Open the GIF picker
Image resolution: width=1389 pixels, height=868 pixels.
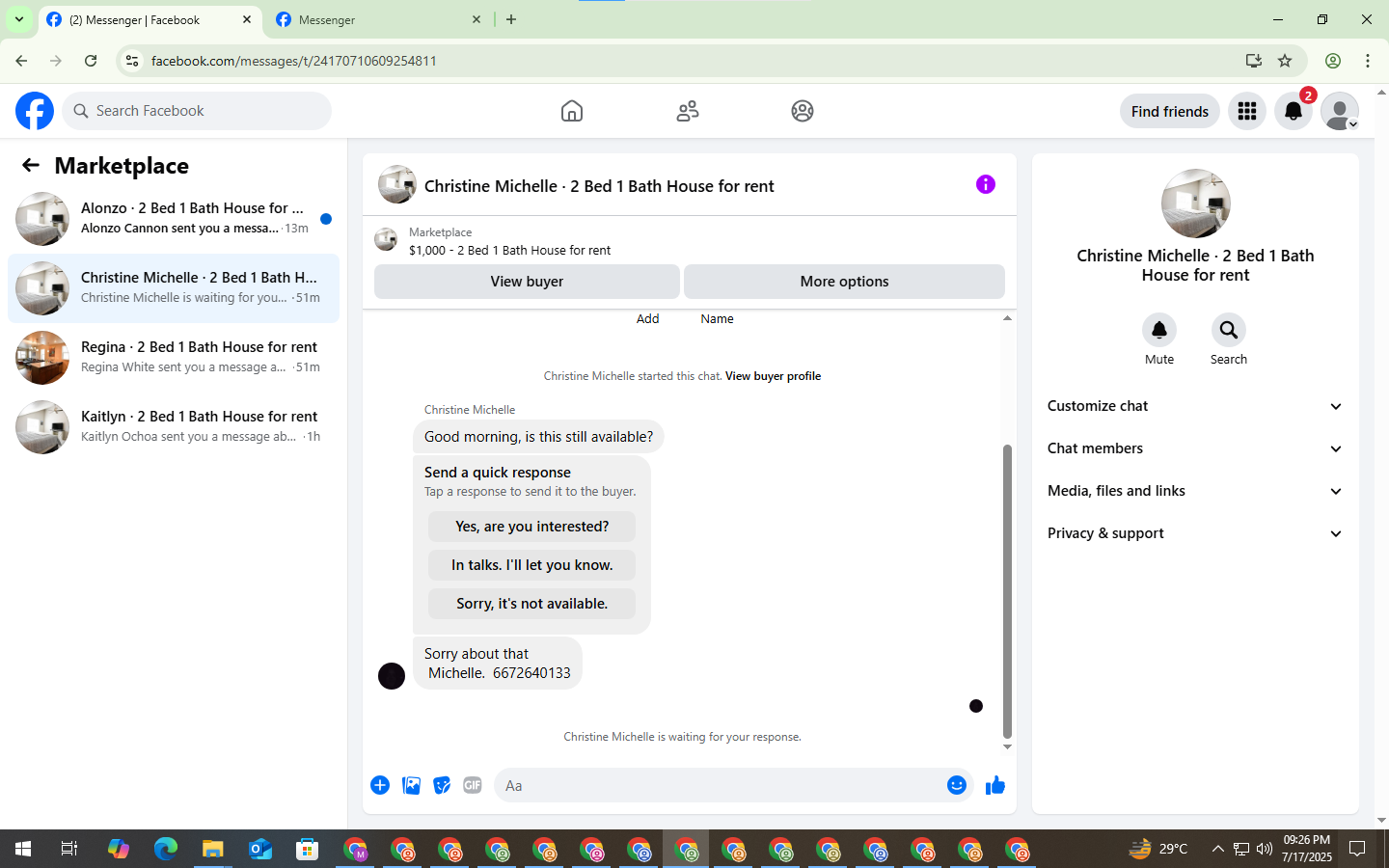pos(473,785)
